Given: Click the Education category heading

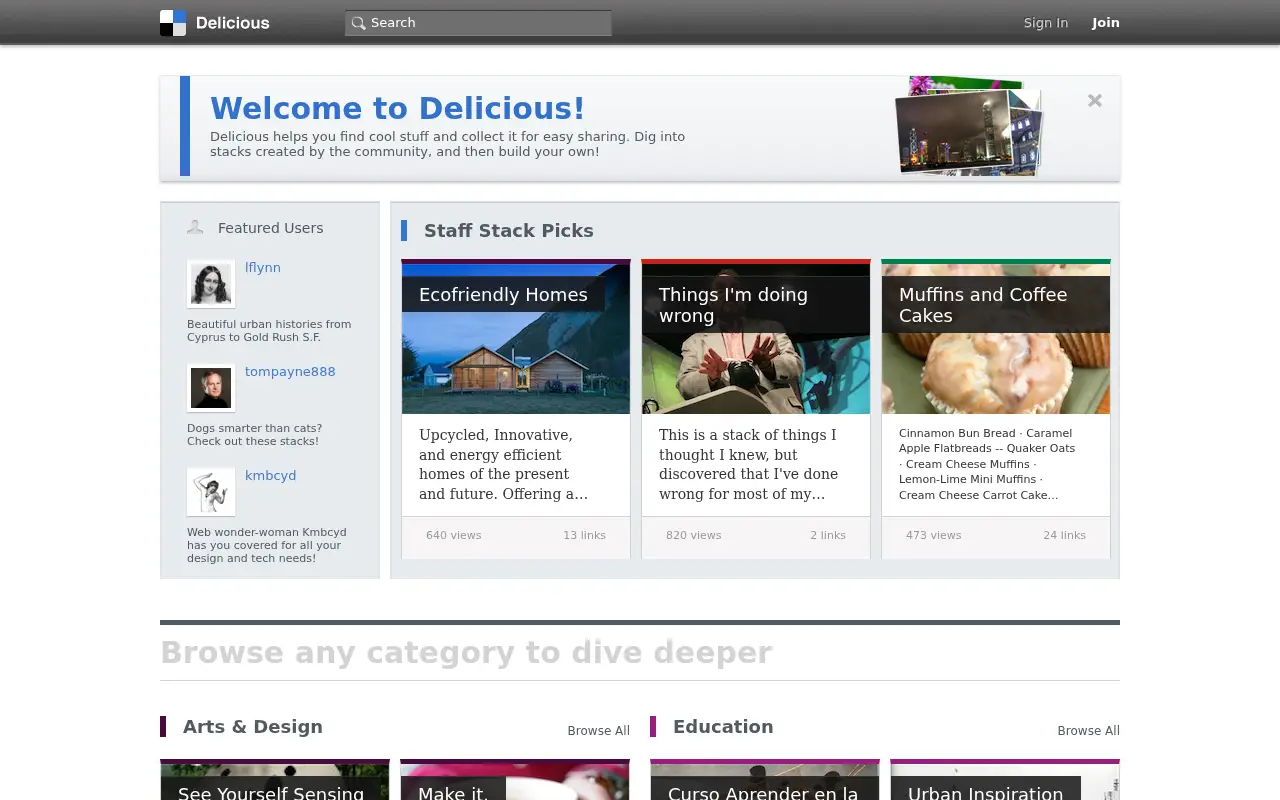Looking at the screenshot, I should click(723, 727).
